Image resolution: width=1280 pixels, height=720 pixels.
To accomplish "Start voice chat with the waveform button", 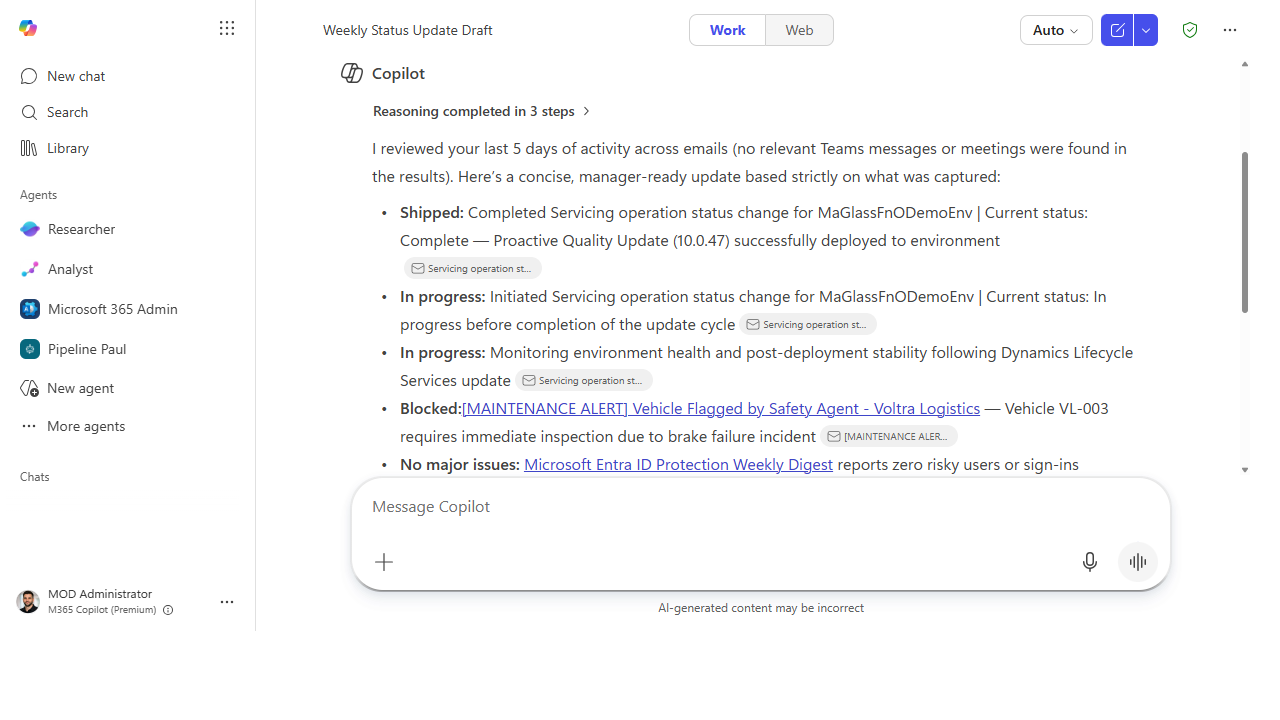I will [1138, 562].
